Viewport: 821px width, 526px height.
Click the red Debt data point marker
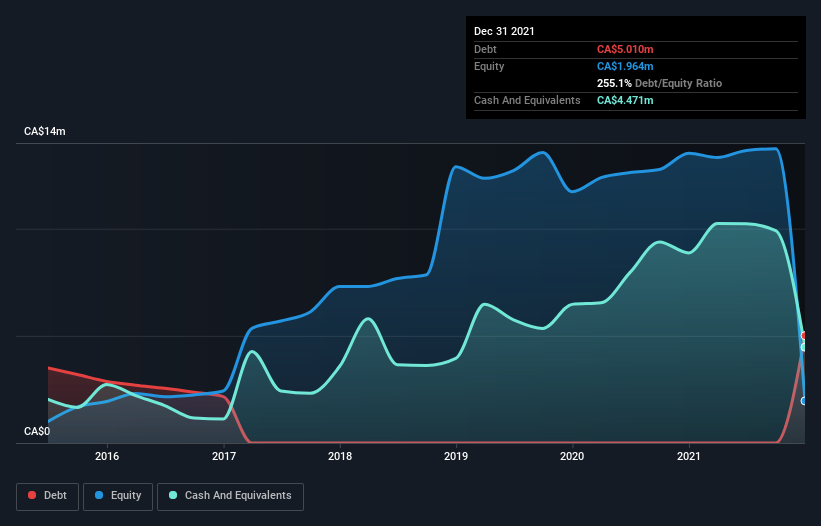pos(804,335)
